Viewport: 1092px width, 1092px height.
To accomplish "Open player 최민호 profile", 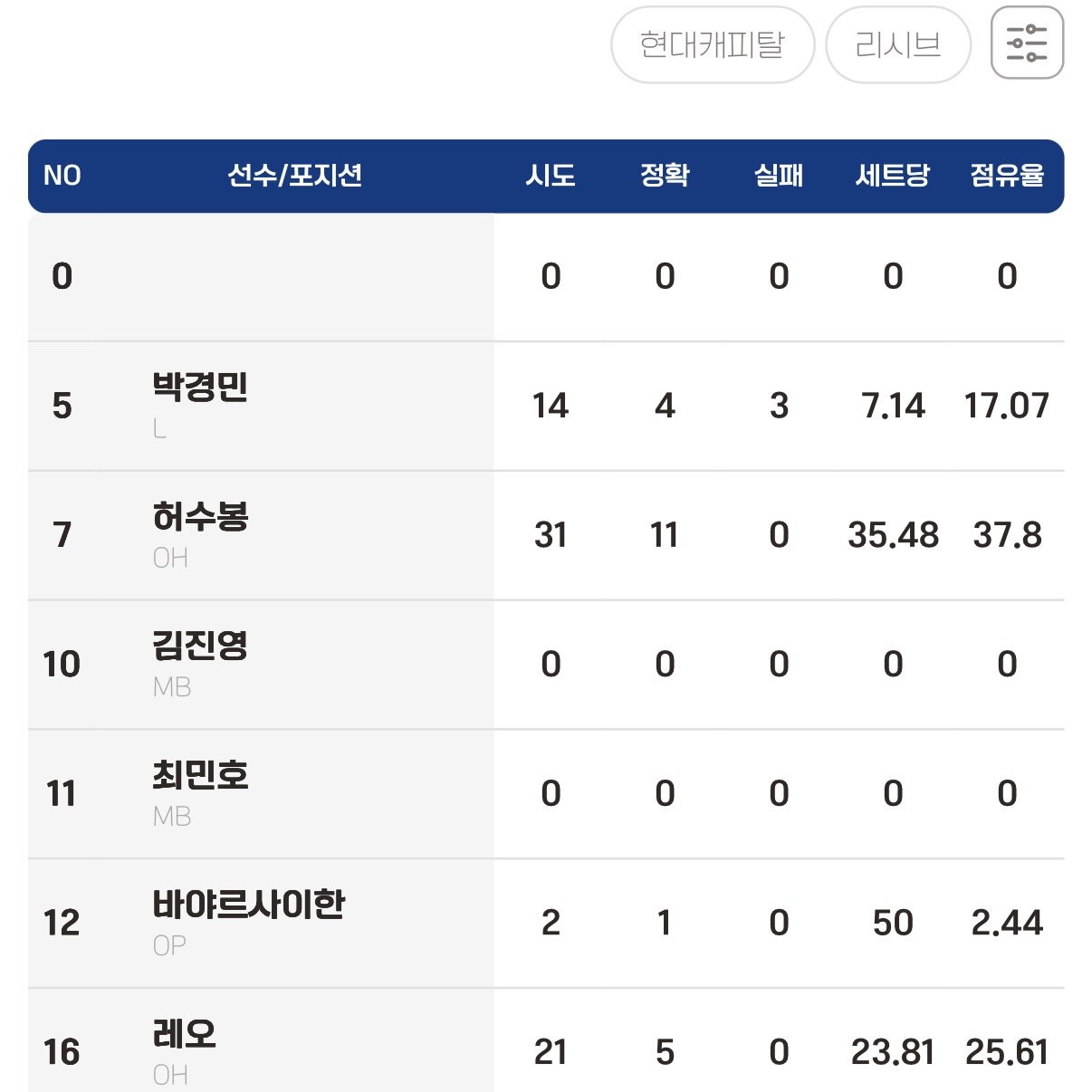I will click(200, 775).
